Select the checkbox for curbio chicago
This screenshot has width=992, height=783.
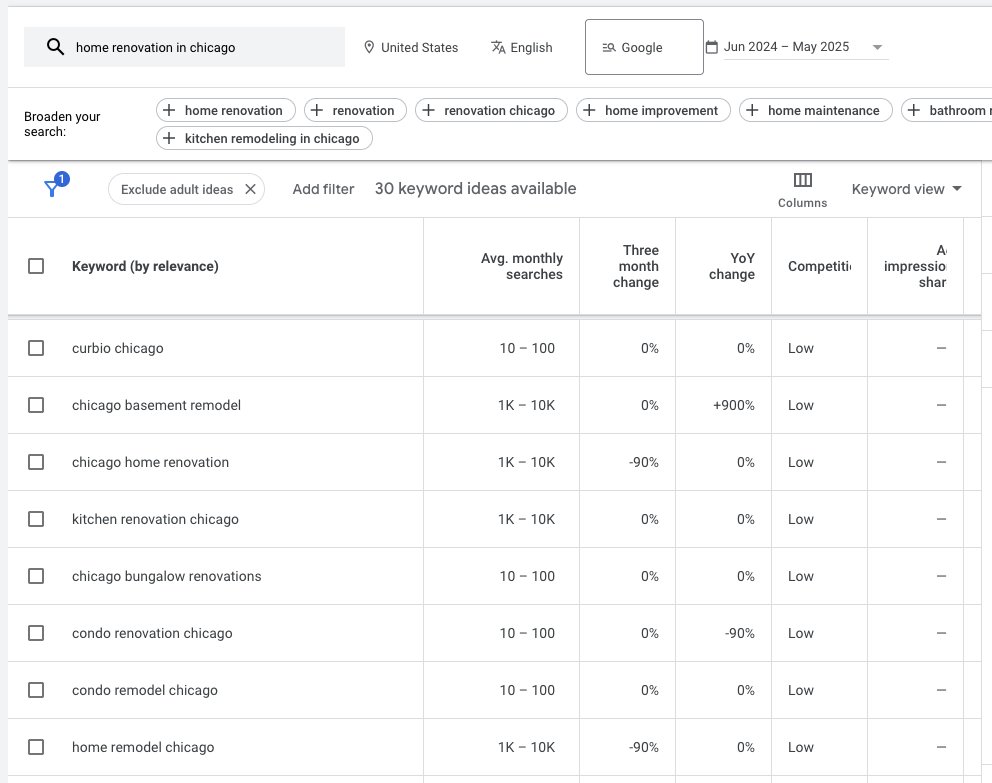tap(37, 348)
